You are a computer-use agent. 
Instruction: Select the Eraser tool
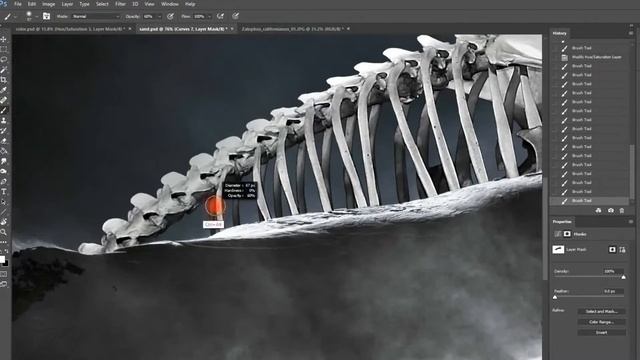click(x=4, y=141)
